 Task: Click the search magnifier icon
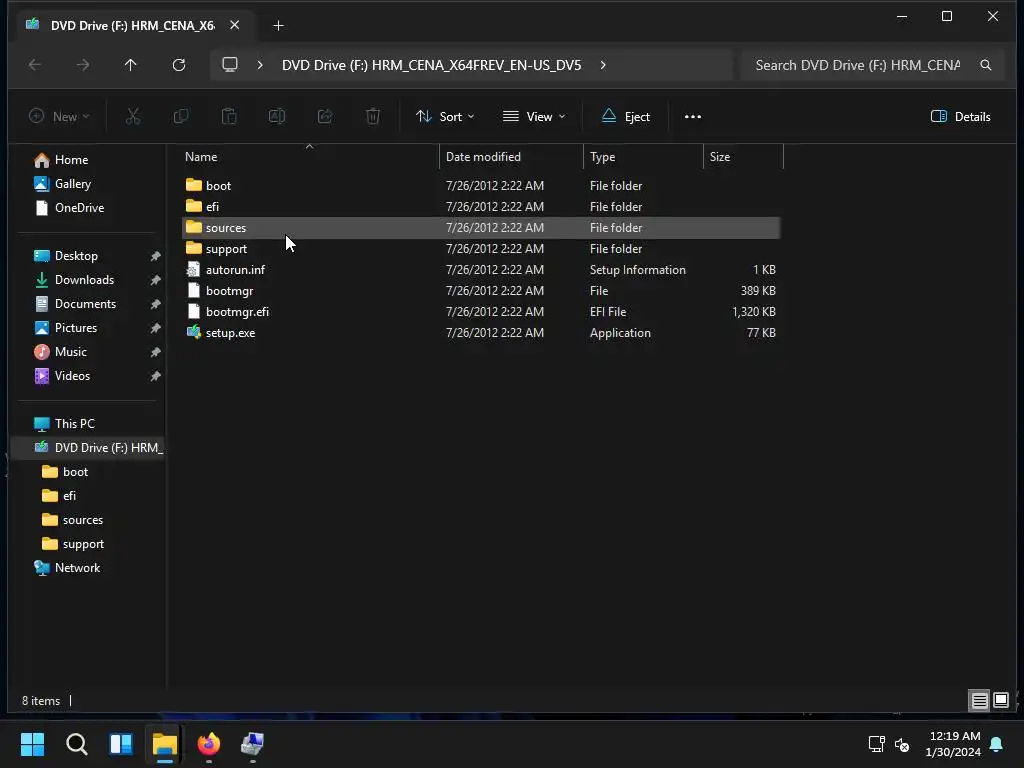point(985,65)
